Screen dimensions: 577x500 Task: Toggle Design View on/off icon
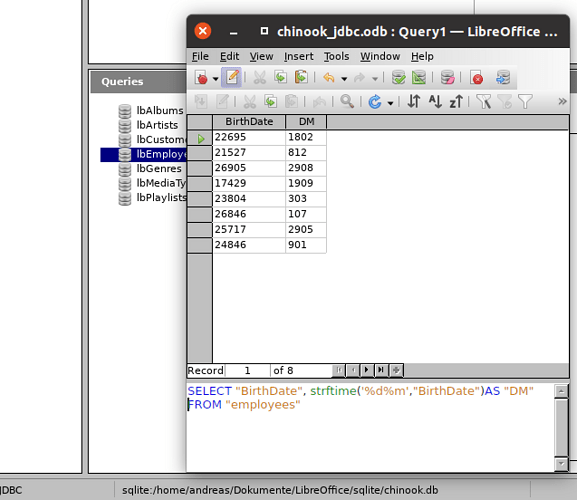coord(419,78)
